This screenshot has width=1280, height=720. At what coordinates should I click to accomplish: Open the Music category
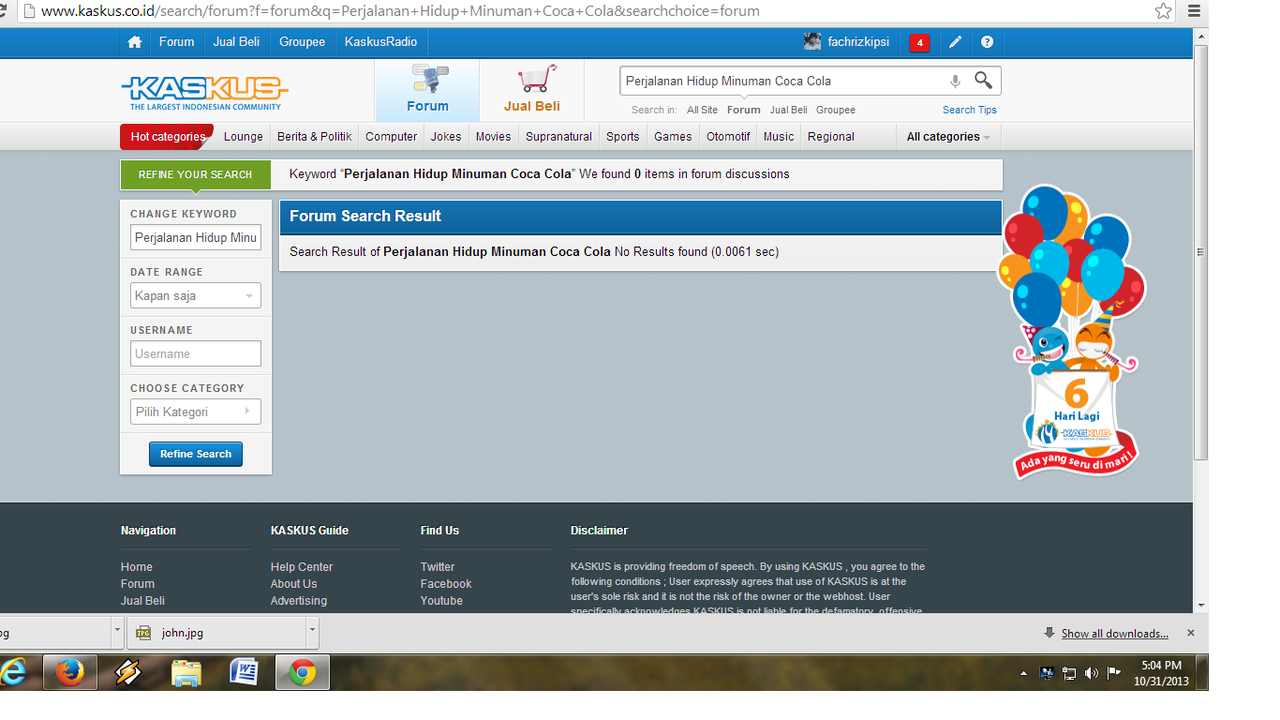[779, 137]
